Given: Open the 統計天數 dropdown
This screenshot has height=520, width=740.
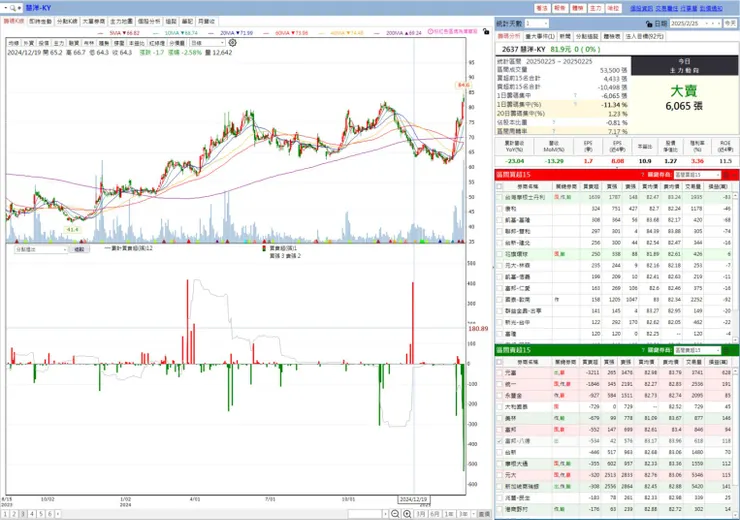Looking at the screenshot, I should point(536,23).
